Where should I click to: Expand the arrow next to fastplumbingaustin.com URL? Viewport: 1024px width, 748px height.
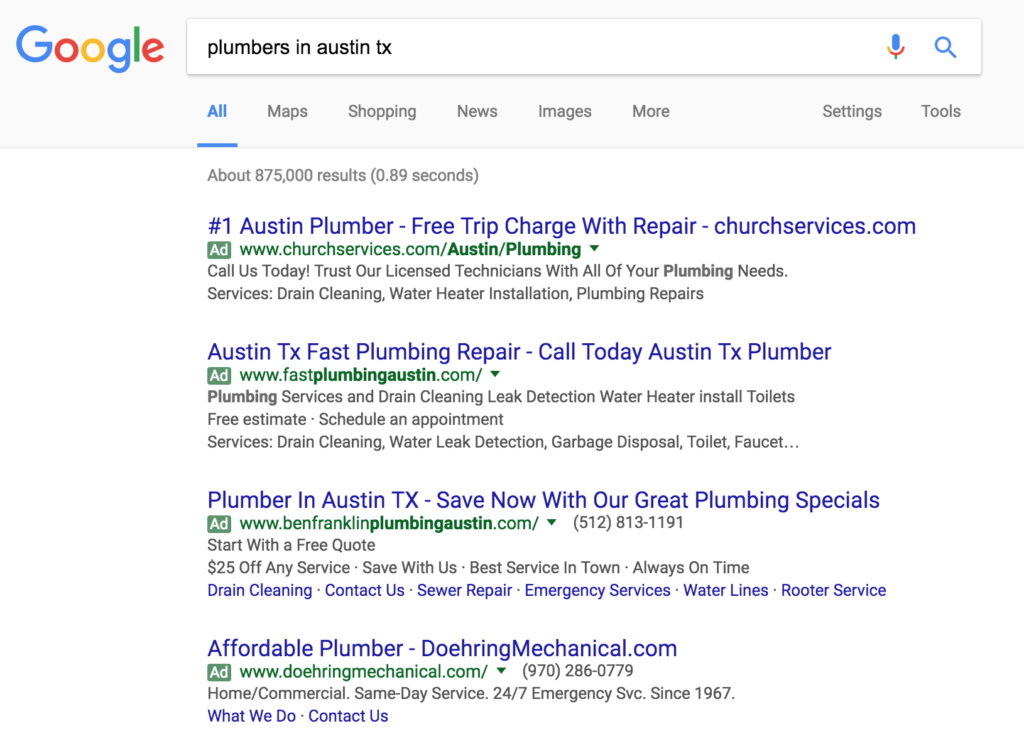point(495,375)
